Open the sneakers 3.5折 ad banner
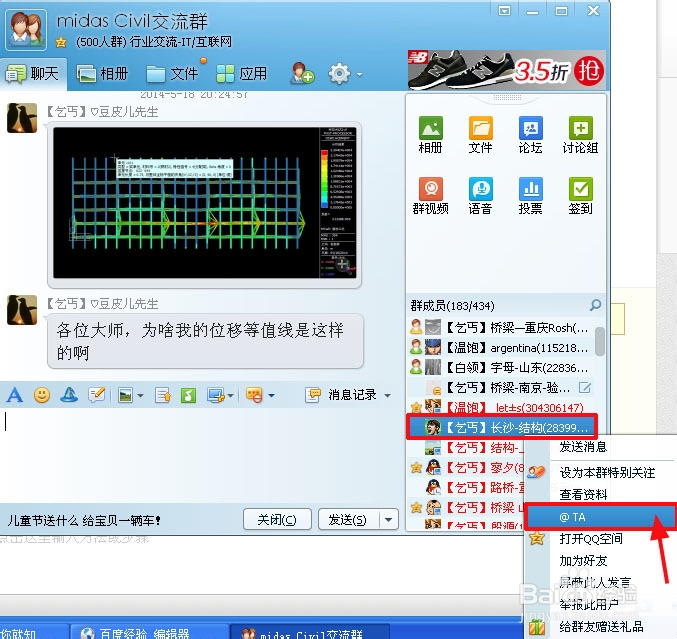 [506, 70]
